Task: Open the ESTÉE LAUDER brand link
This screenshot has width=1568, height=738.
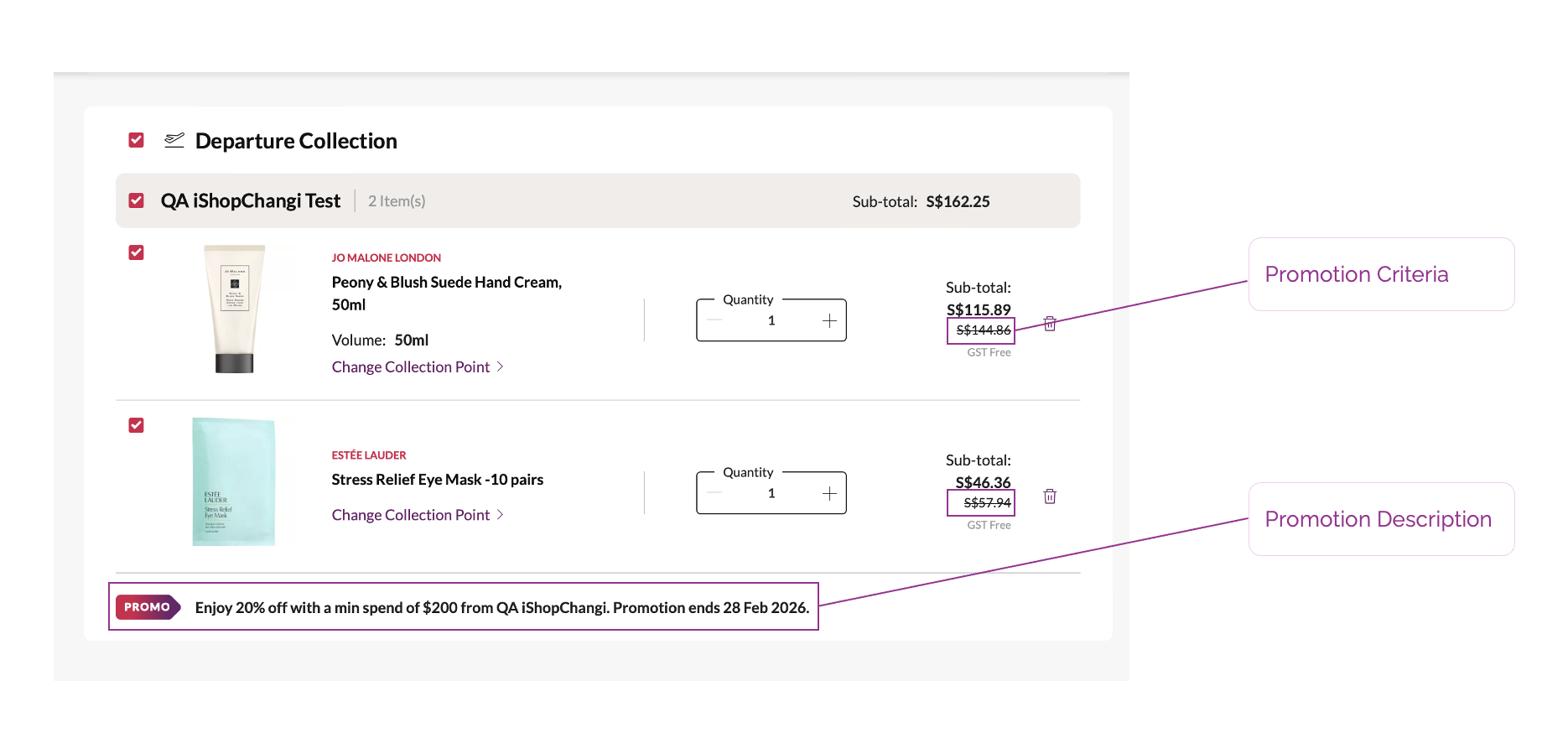Action: [369, 455]
